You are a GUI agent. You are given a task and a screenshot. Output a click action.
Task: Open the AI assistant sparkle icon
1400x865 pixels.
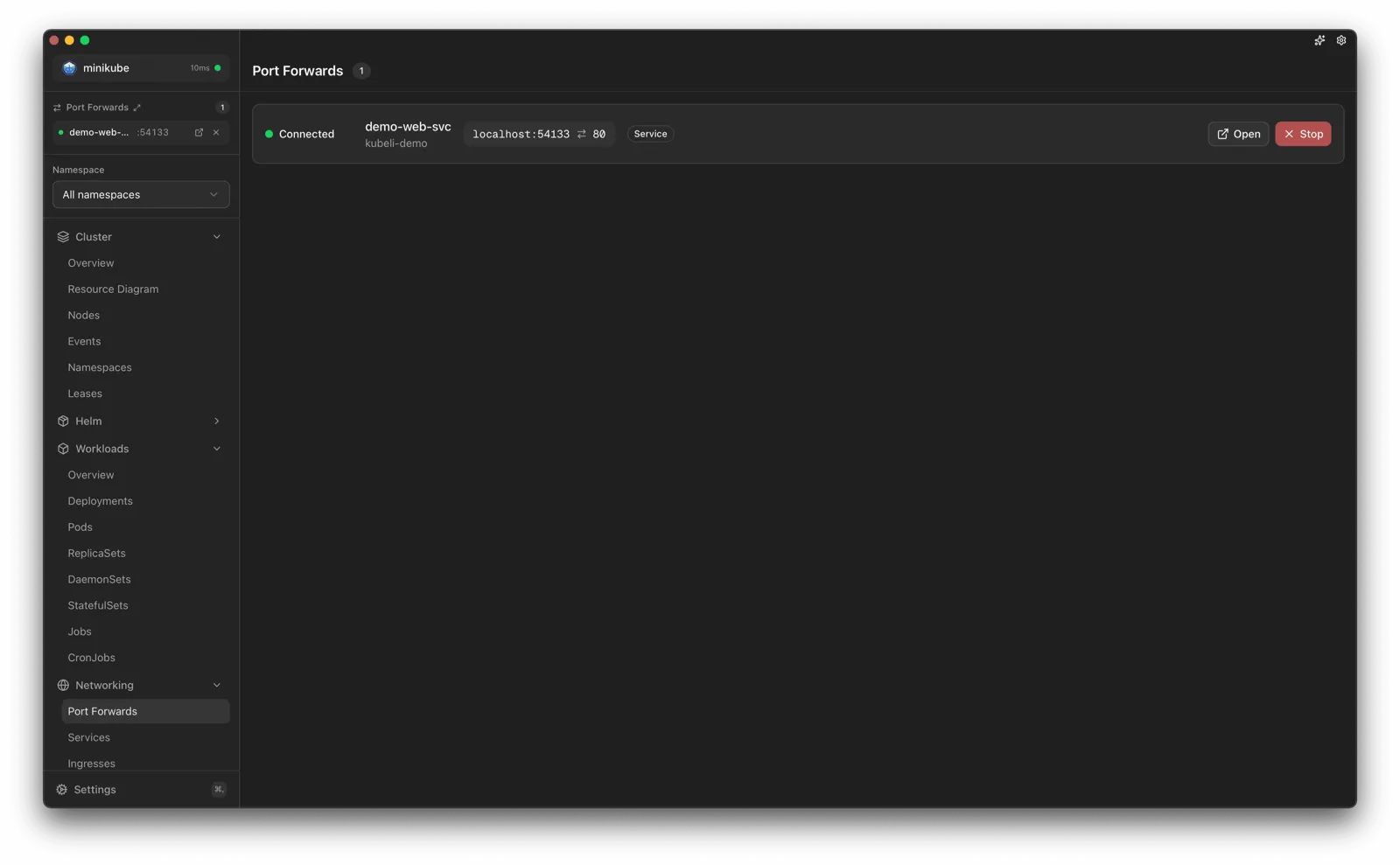pyautogui.click(x=1319, y=40)
